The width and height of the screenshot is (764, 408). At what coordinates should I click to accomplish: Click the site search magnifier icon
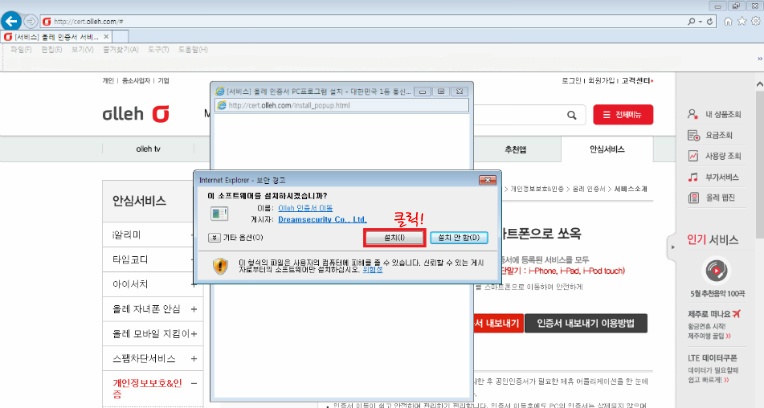[572, 115]
